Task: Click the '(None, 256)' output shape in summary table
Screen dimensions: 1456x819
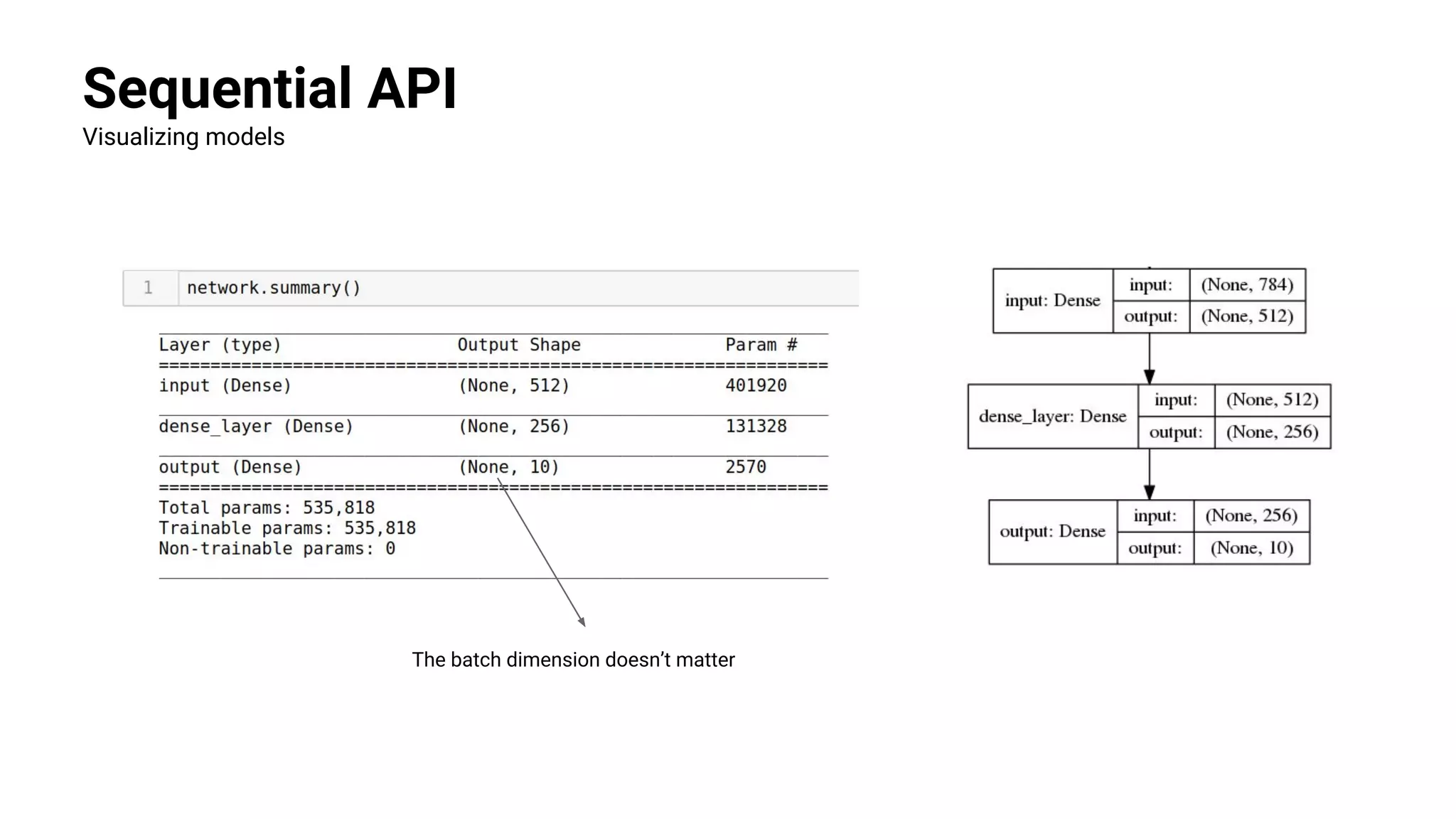Action: (514, 427)
